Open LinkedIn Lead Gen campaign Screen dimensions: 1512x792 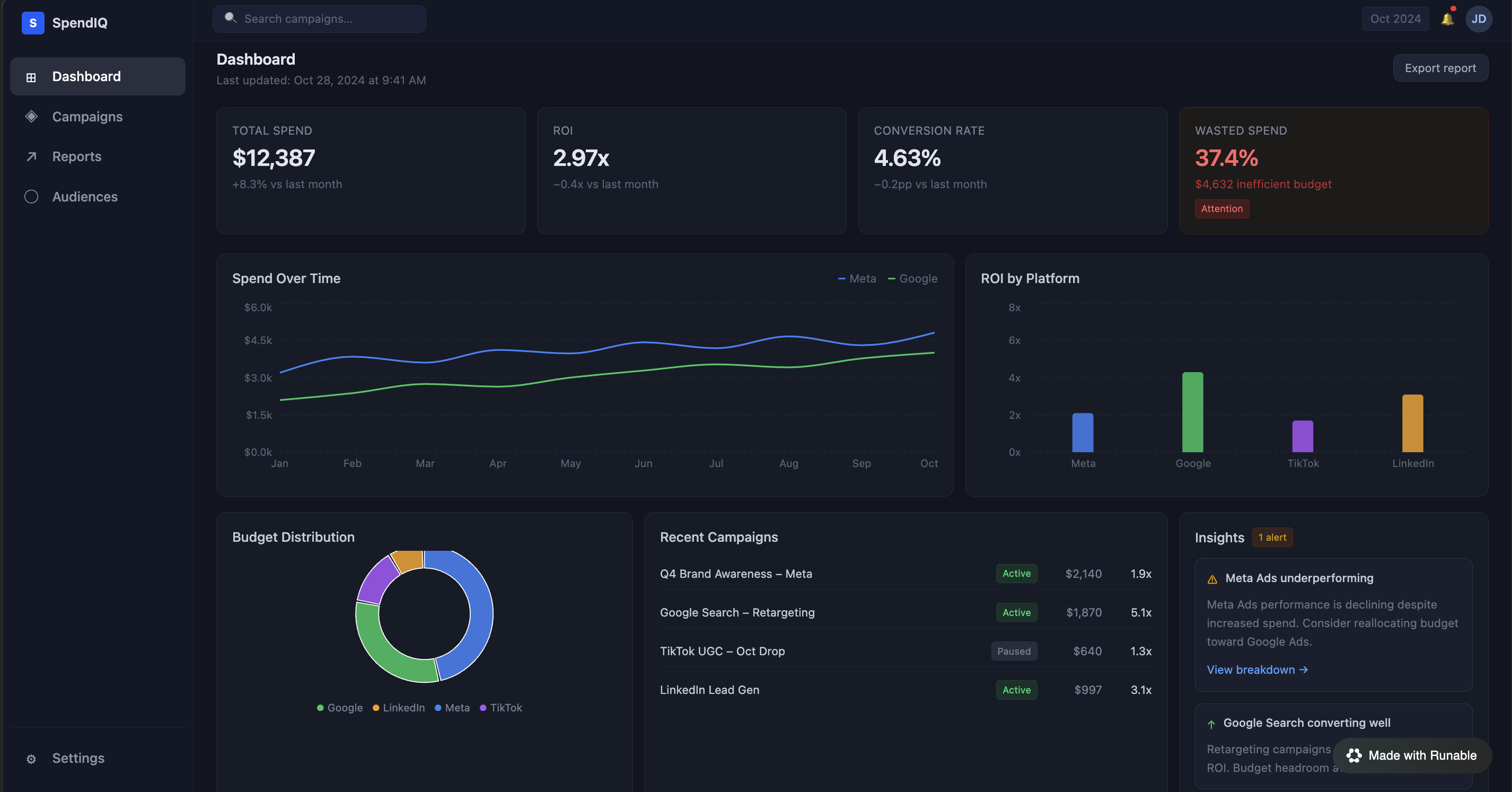tap(905, 690)
